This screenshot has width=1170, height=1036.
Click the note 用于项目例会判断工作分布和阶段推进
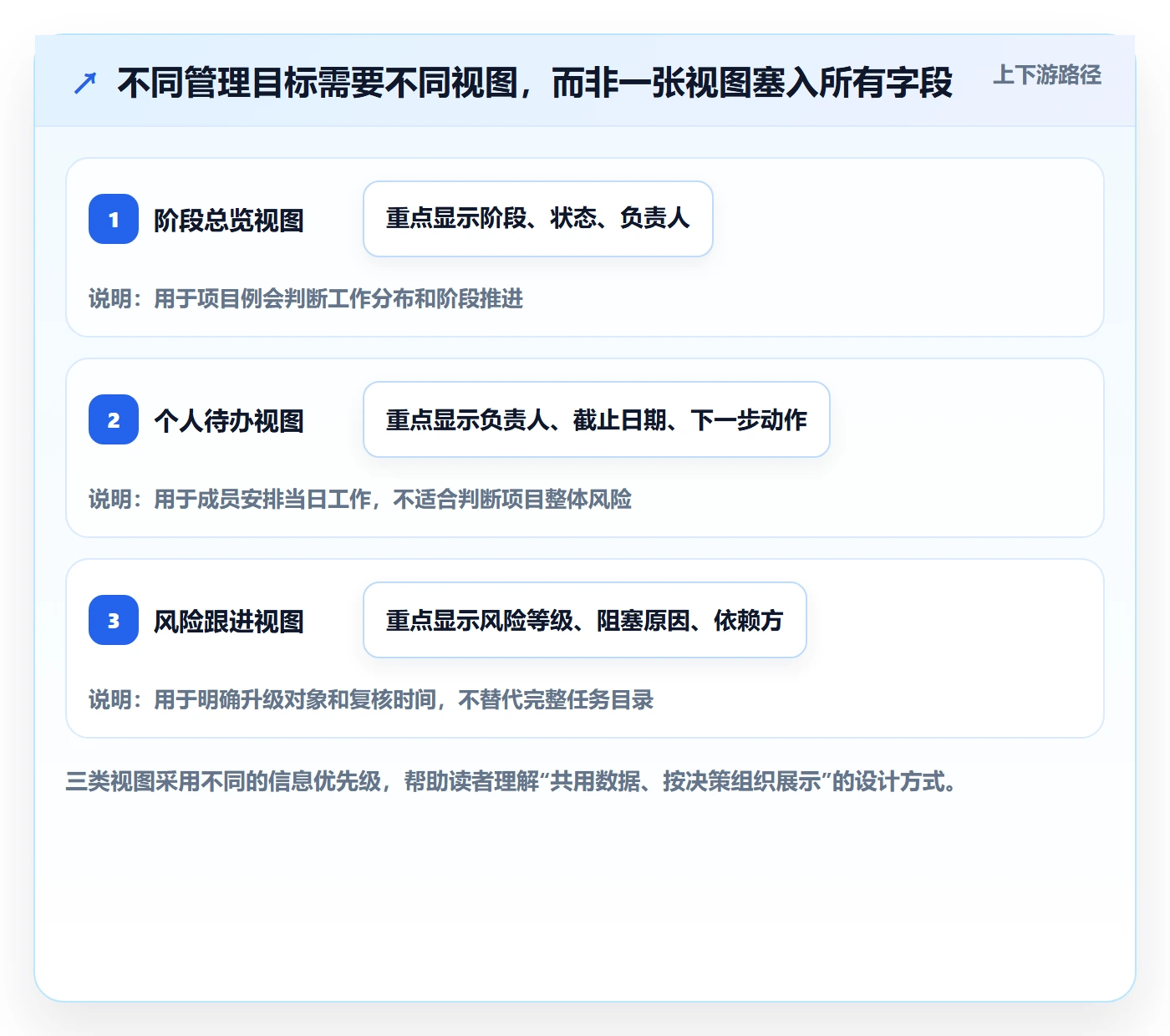click(x=306, y=299)
